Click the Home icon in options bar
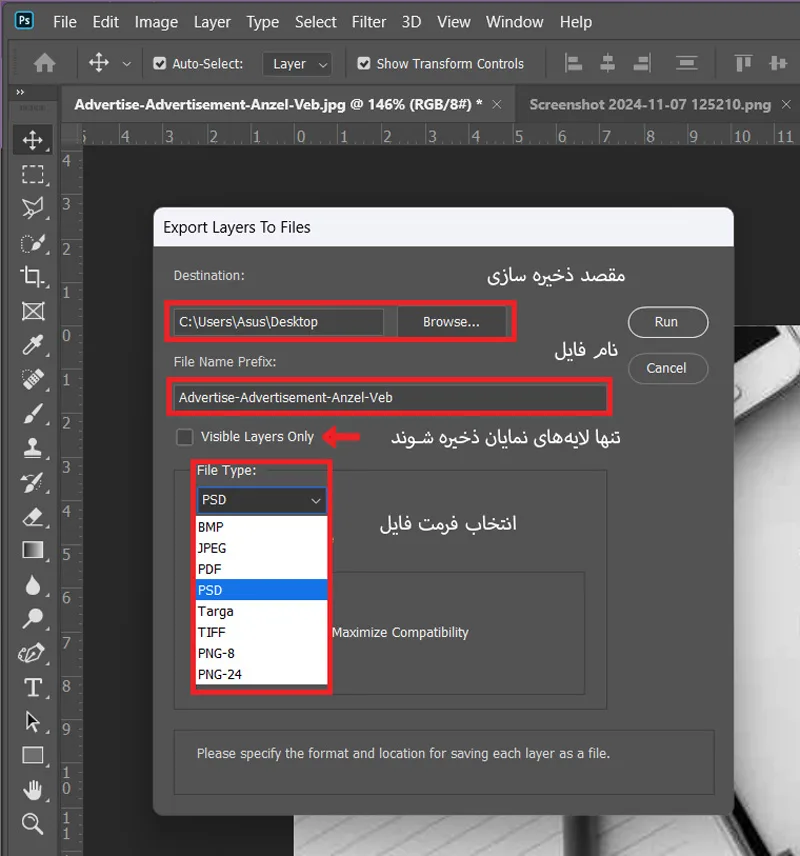This screenshot has height=856, width=800. click(45, 63)
